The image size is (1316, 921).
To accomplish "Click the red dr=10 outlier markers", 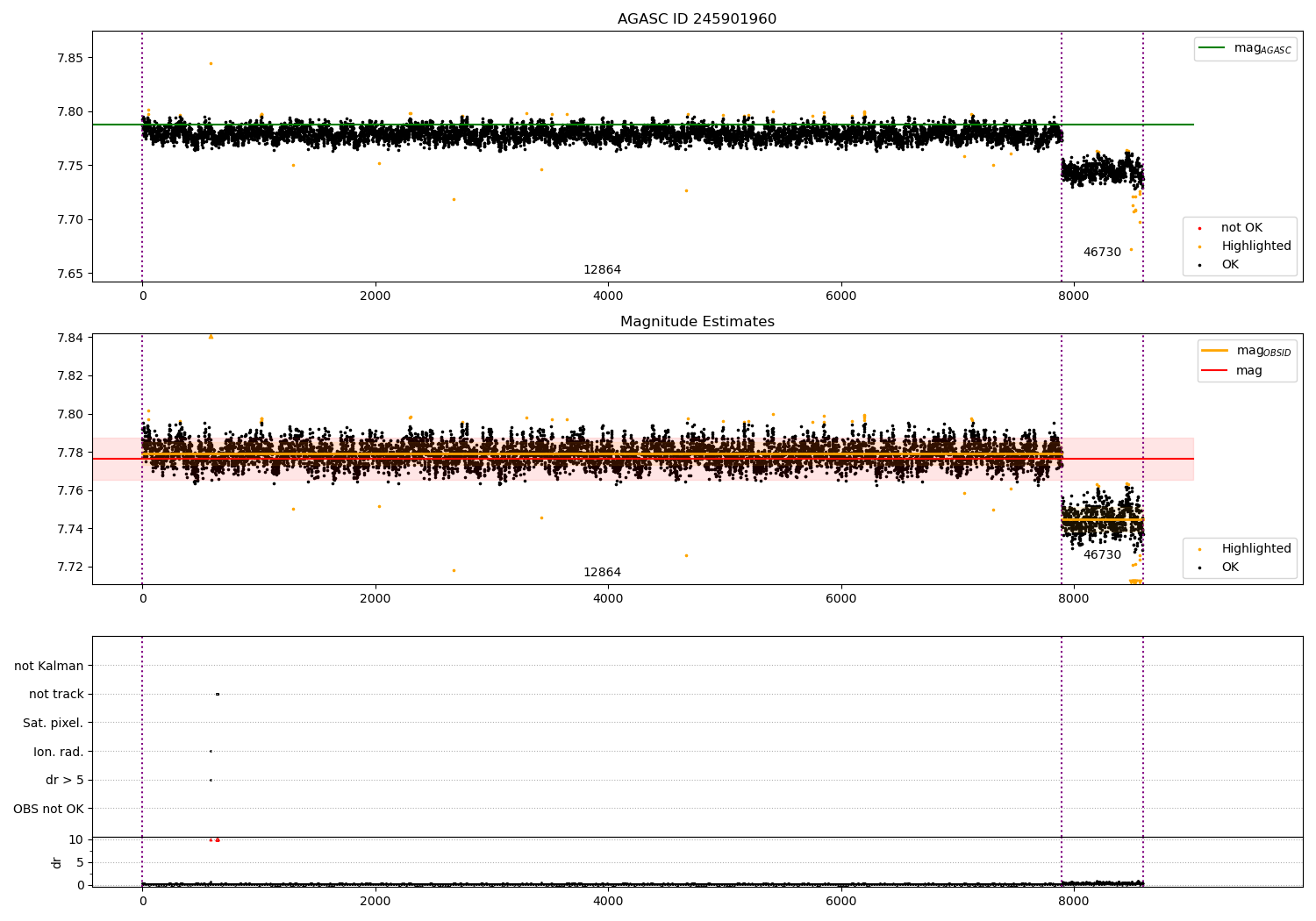I will [214, 839].
